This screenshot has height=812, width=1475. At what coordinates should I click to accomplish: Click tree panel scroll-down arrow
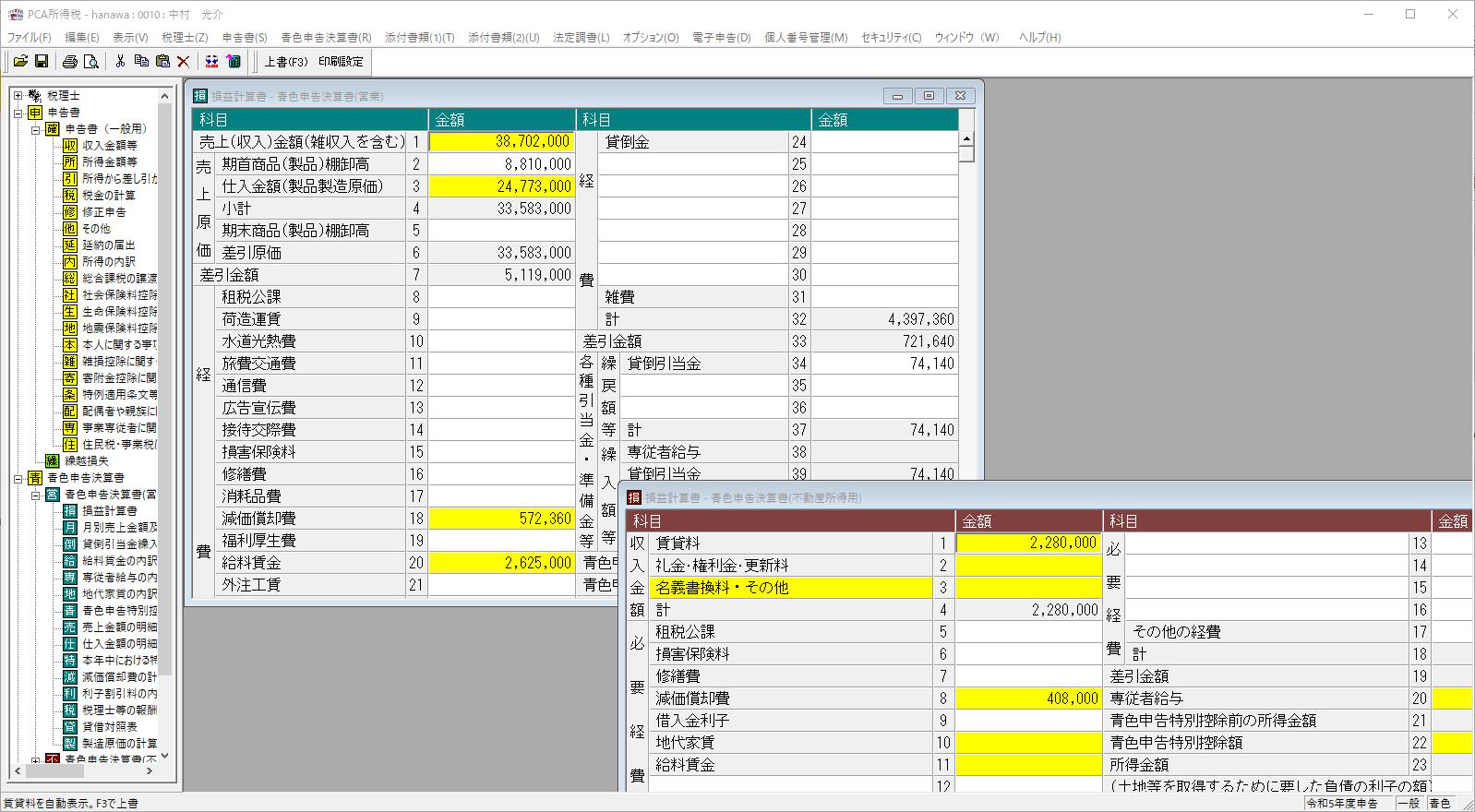(x=165, y=756)
